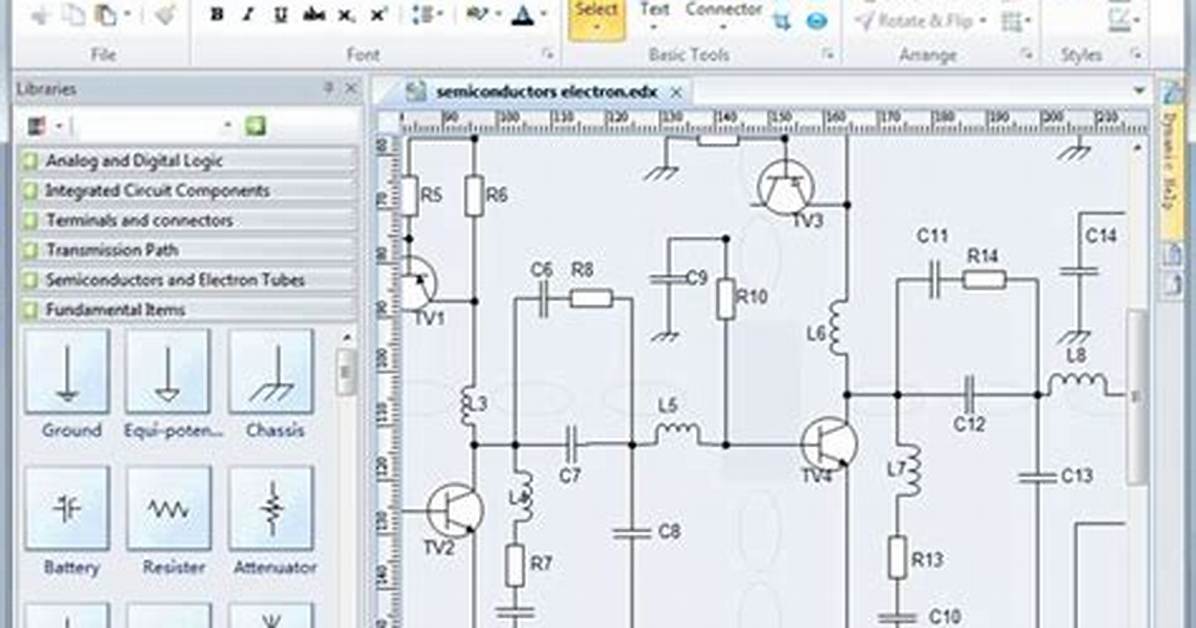Toggle Italic formatting
1196x628 pixels.
click(248, 15)
